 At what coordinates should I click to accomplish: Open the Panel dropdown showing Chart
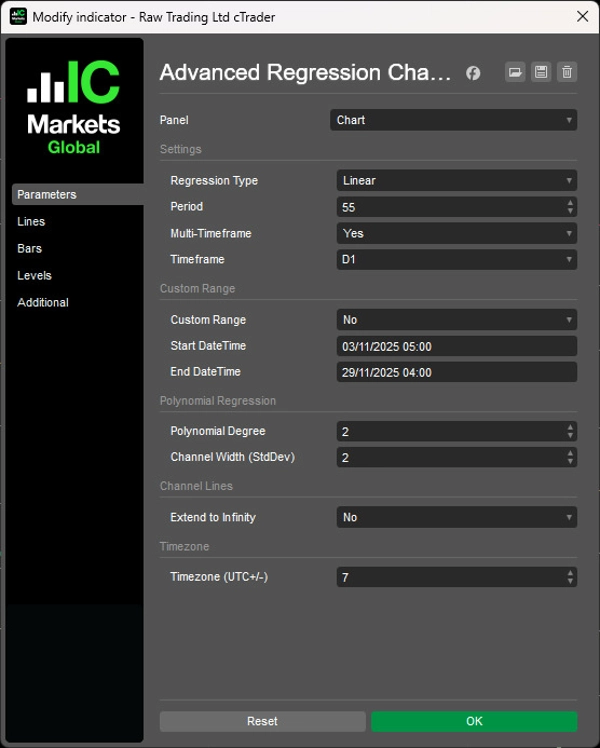[453, 120]
